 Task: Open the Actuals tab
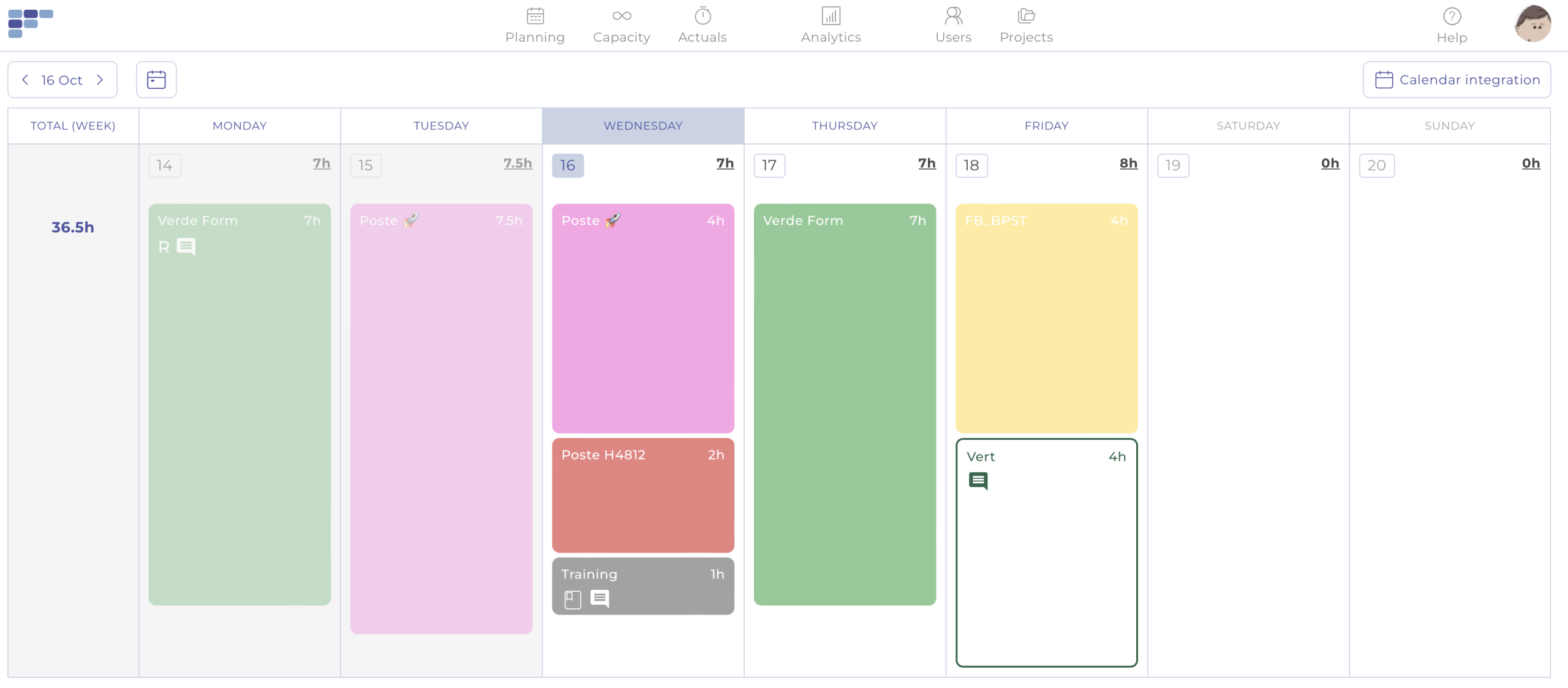coord(702,26)
